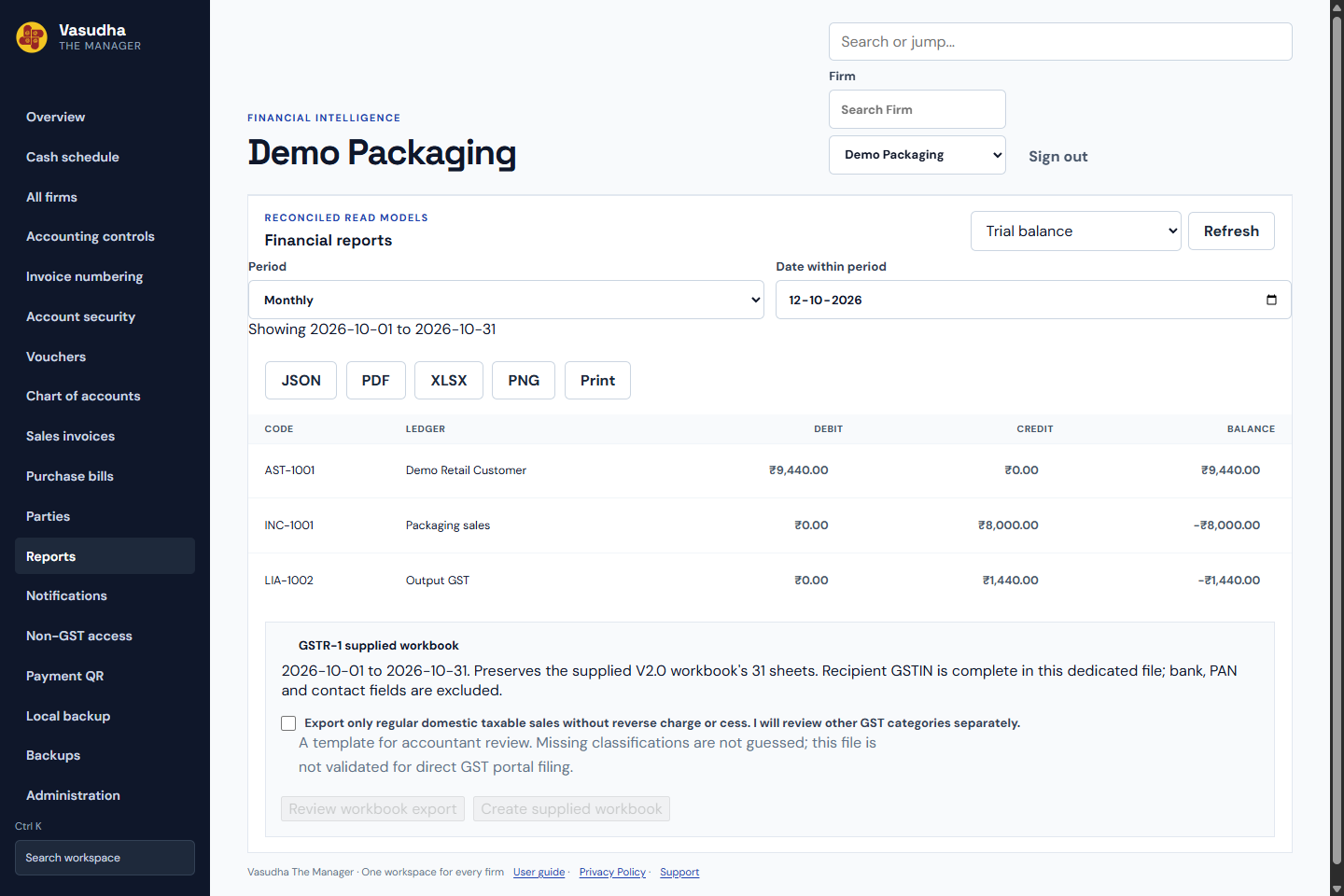Click Create supplied workbook button
1344x896 pixels.
tap(571, 809)
